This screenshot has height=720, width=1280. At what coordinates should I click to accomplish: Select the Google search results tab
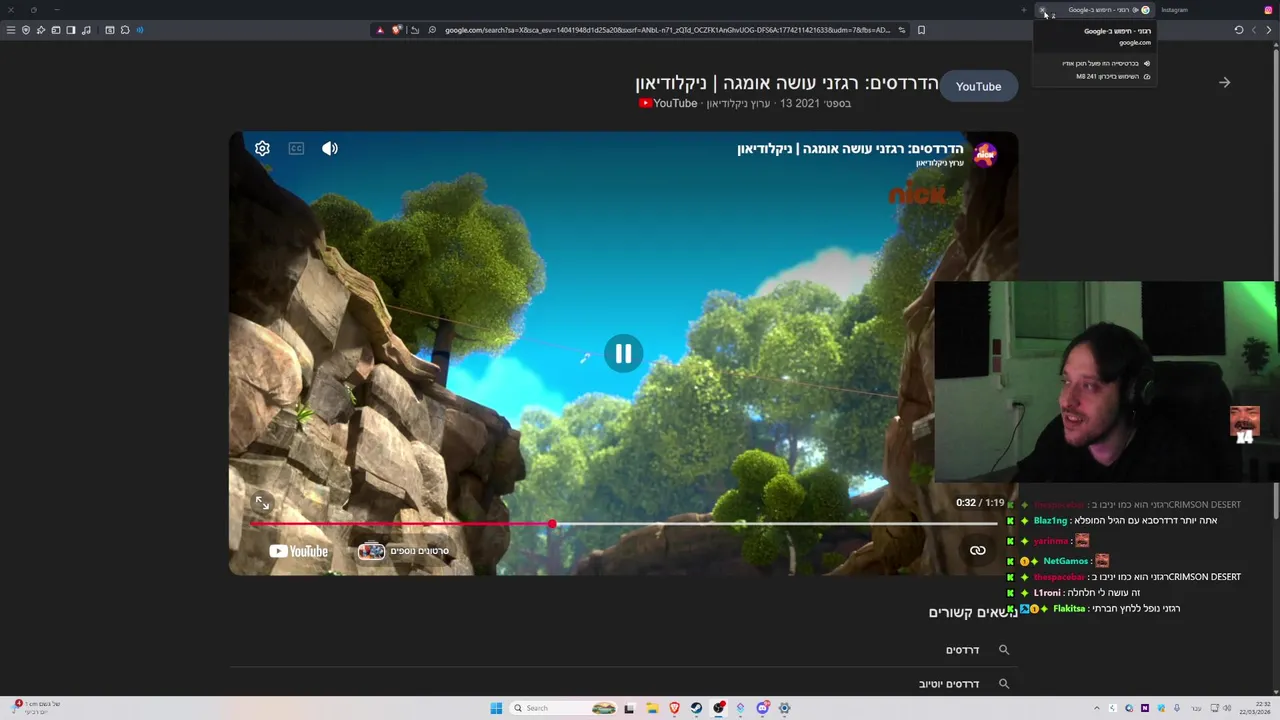point(1095,10)
